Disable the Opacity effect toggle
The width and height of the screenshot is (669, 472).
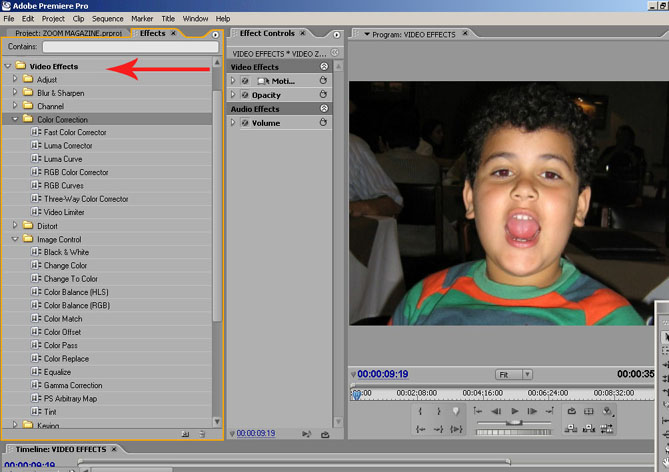click(x=244, y=95)
